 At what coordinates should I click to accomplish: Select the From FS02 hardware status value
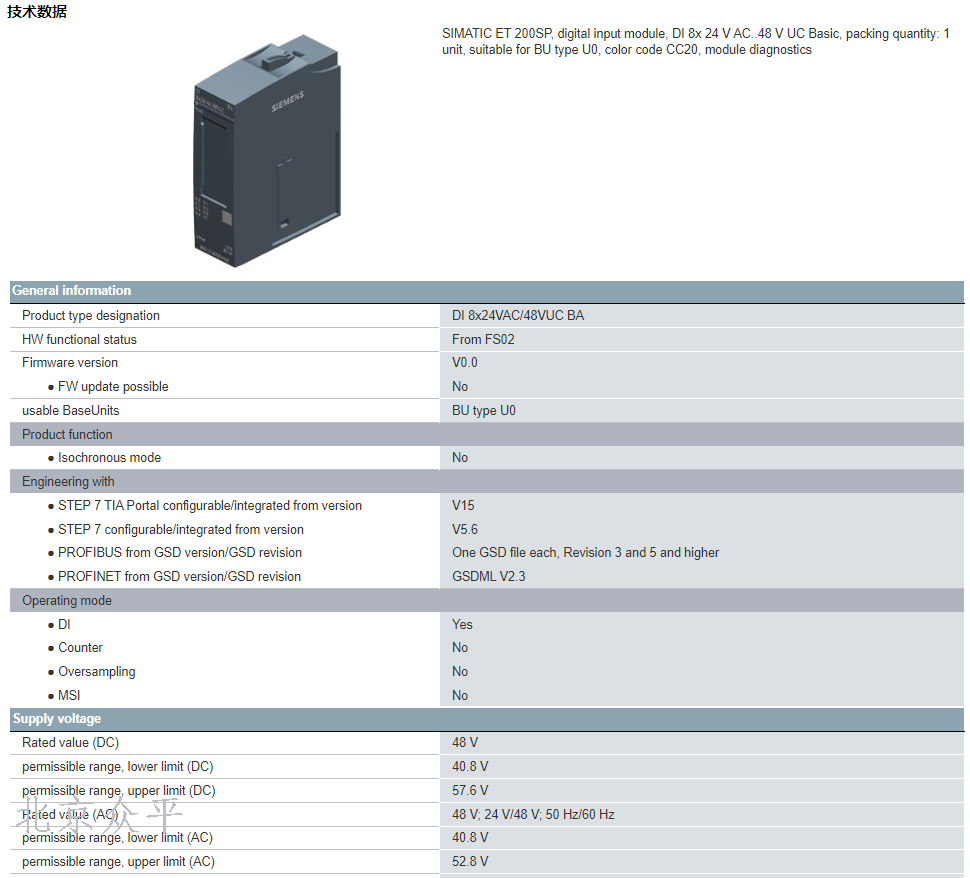[x=483, y=339]
